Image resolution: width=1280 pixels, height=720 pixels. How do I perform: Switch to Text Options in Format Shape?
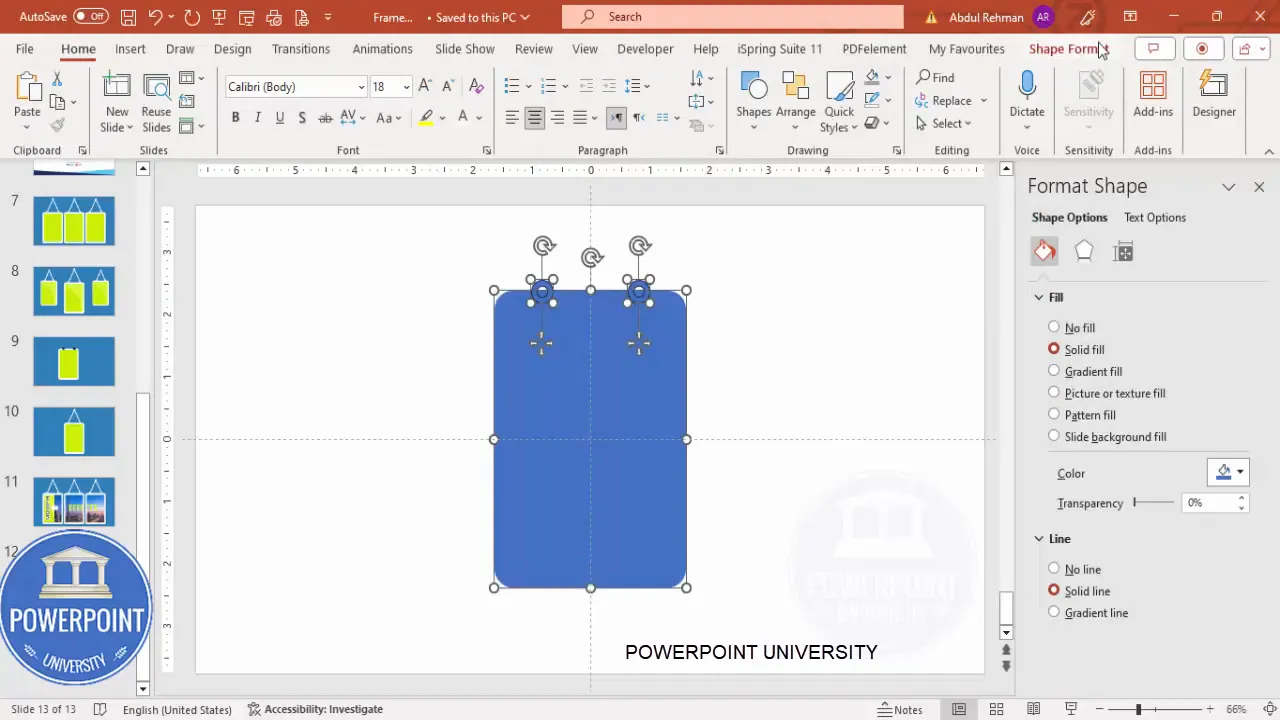pos(1155,217)
